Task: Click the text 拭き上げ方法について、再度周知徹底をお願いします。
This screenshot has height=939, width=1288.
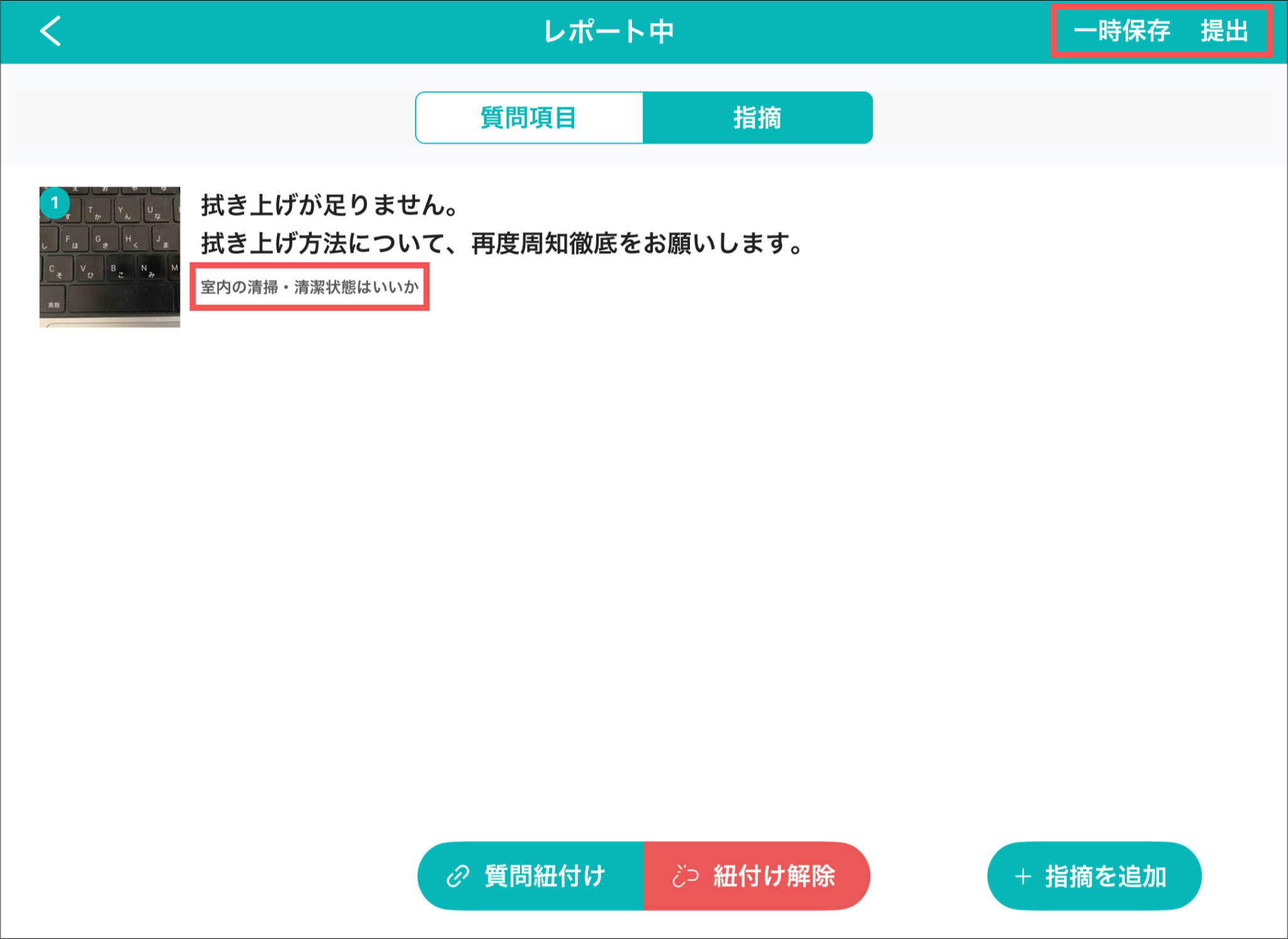Action: click(x=502, y=243)
